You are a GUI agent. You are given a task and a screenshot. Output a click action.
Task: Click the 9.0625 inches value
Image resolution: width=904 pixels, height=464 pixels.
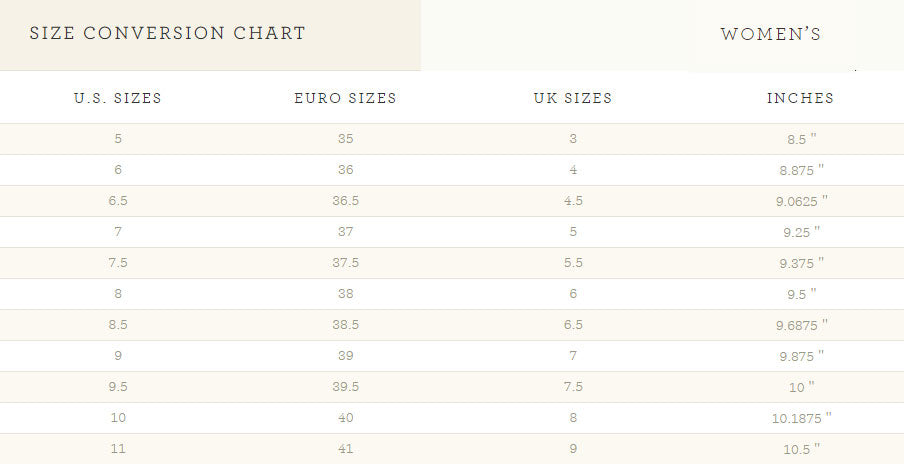(x=802, y=201)
